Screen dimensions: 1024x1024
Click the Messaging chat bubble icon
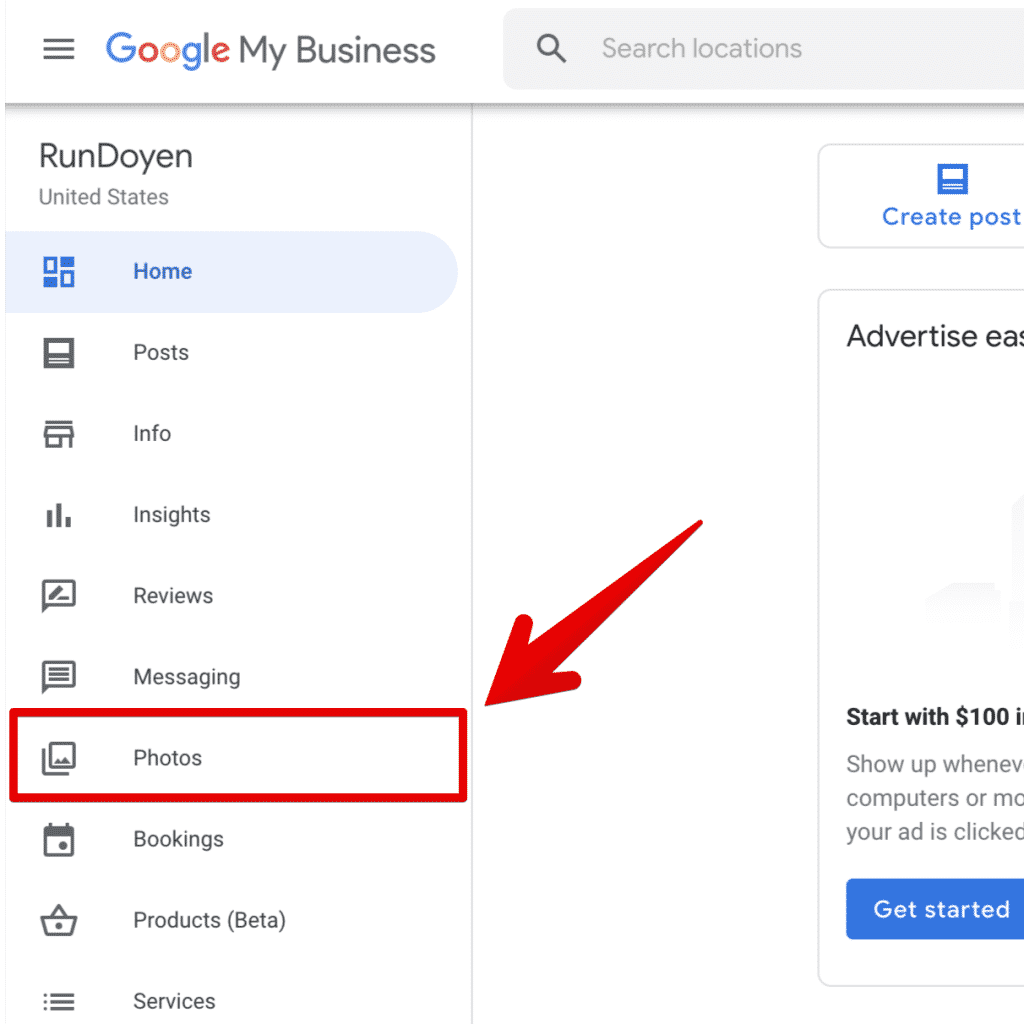[x=59, y=676]
